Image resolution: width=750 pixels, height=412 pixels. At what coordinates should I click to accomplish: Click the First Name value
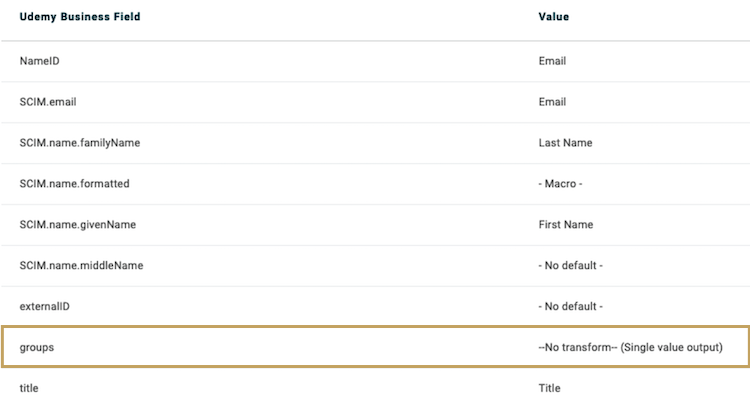pos(565,225)
